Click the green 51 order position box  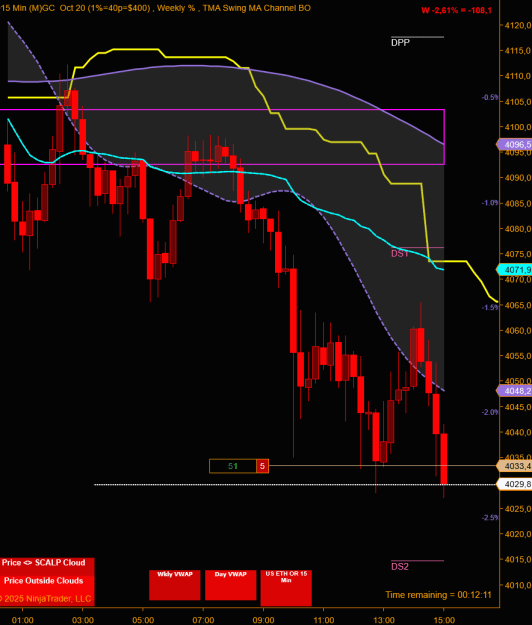[233, 466]
